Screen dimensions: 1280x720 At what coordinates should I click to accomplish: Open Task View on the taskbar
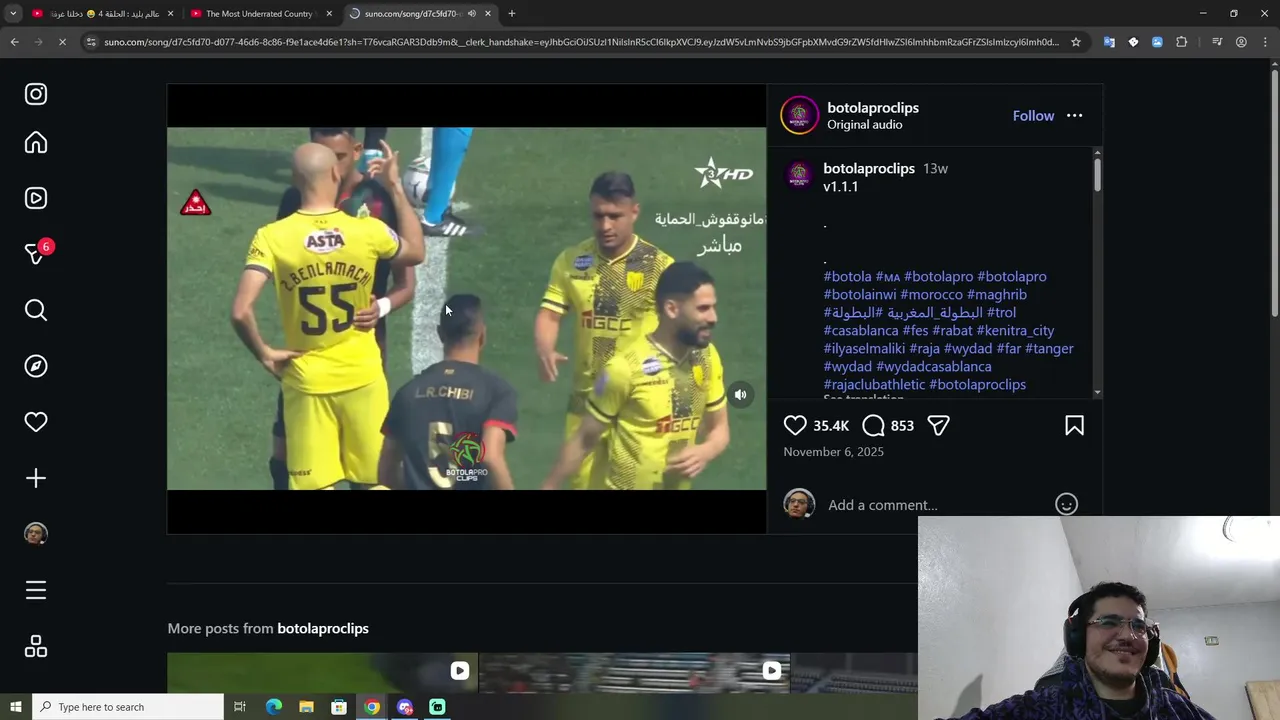click(240, 707)
